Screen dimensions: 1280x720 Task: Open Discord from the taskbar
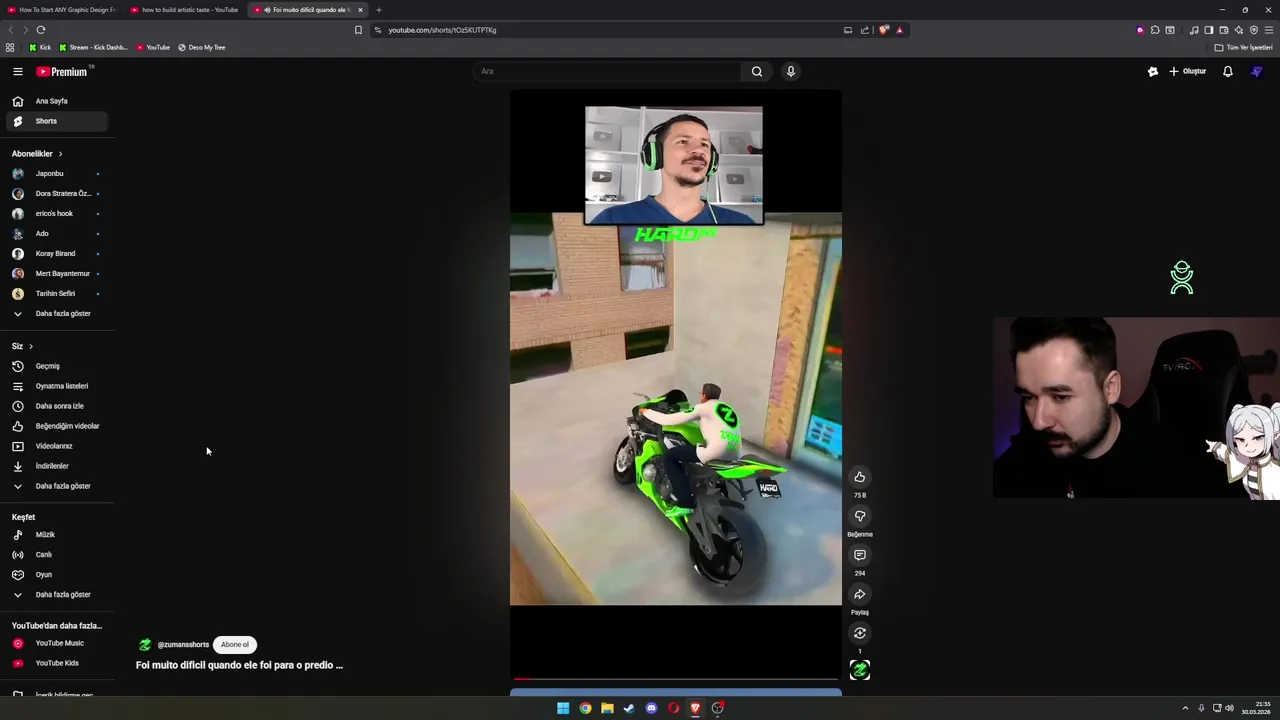pyautogui.click(x=651, y=708)
